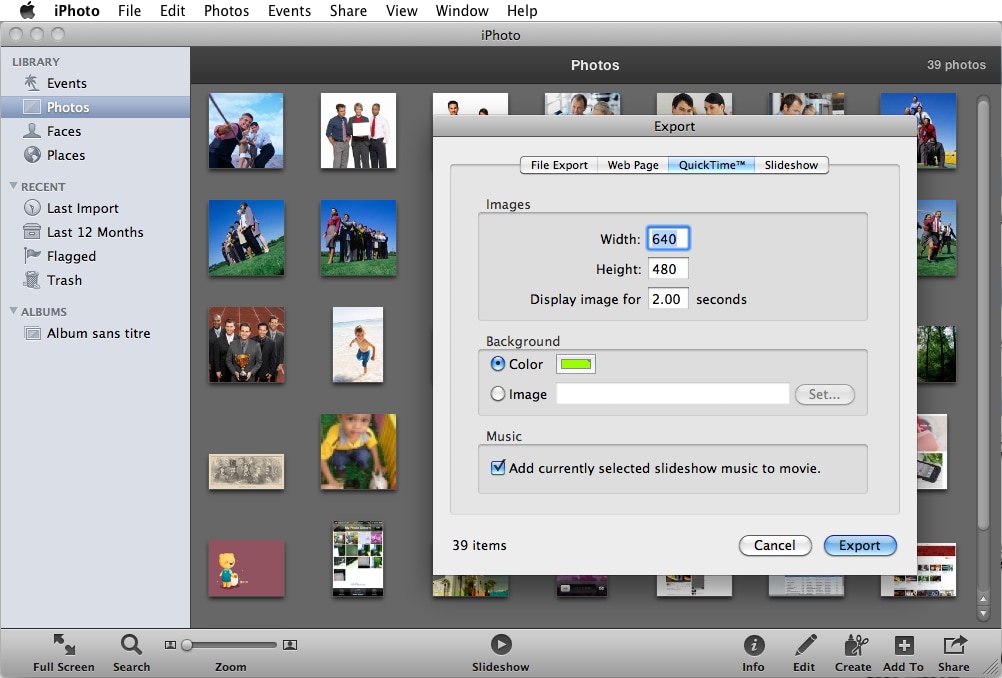Select the Last Import clock icon

point(32,208)
